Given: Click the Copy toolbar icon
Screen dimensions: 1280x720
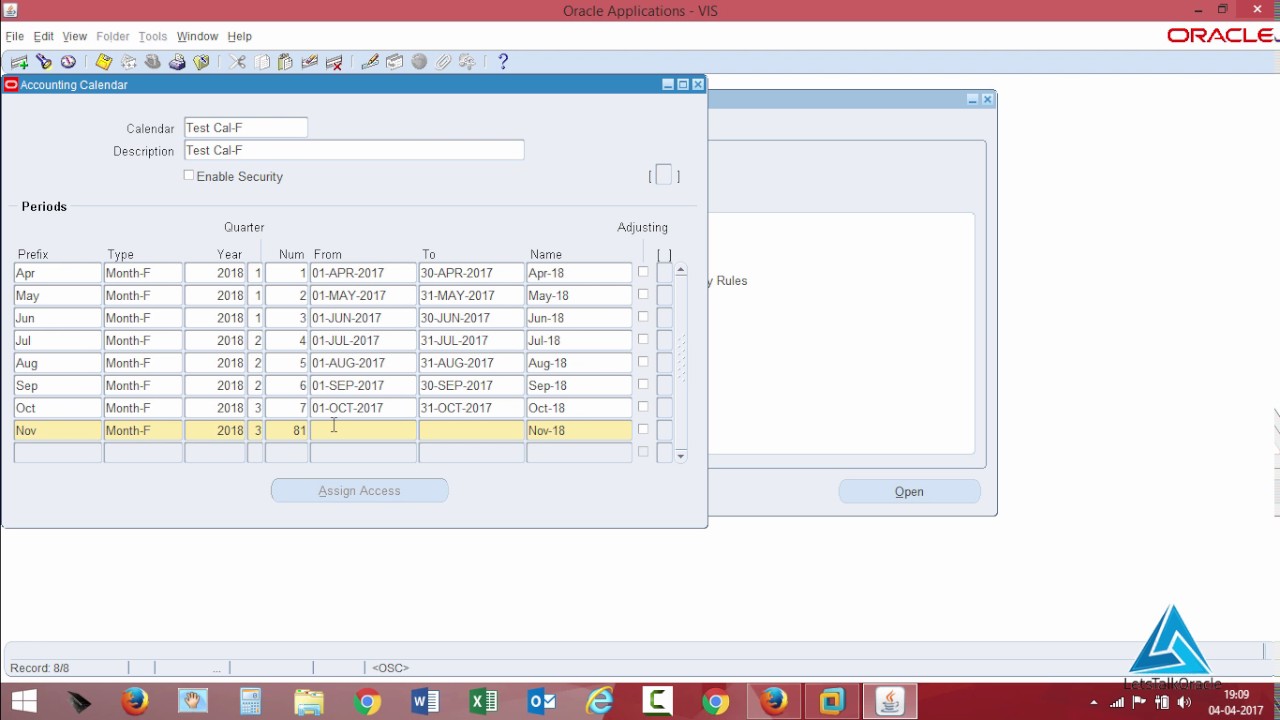Looking at the screenshot, I should pos(262,62).
